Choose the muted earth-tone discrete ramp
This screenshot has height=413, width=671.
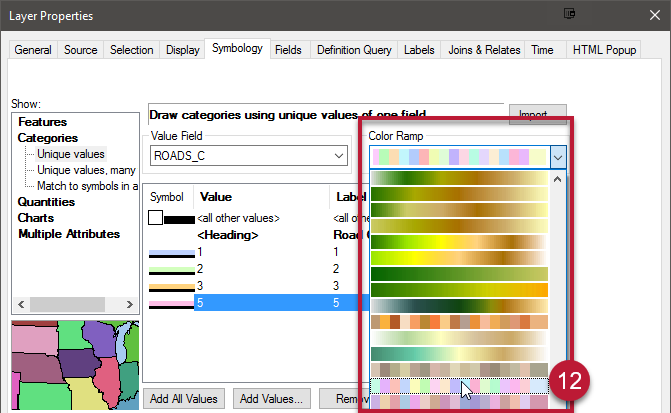tap(460, 370)
